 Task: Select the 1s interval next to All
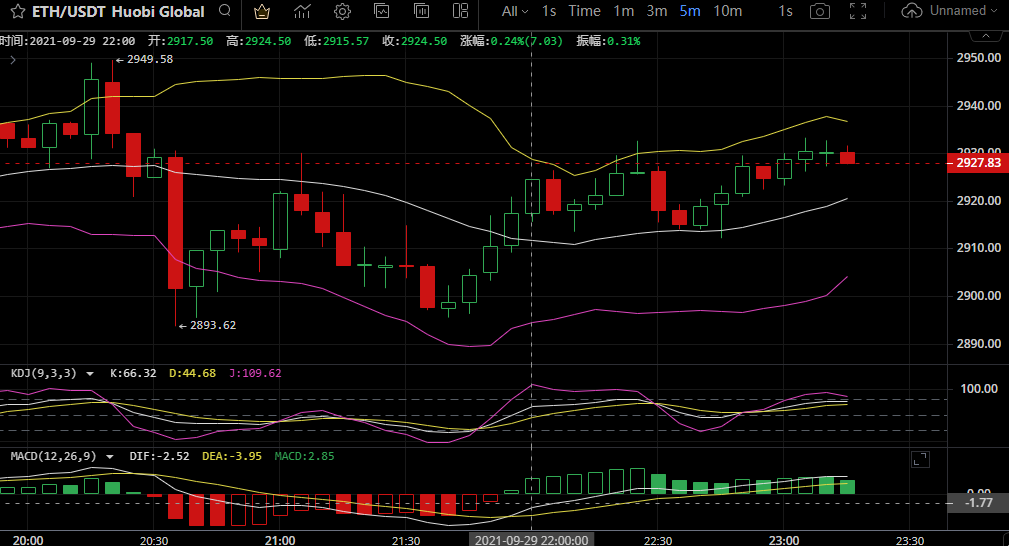point(549,12)
